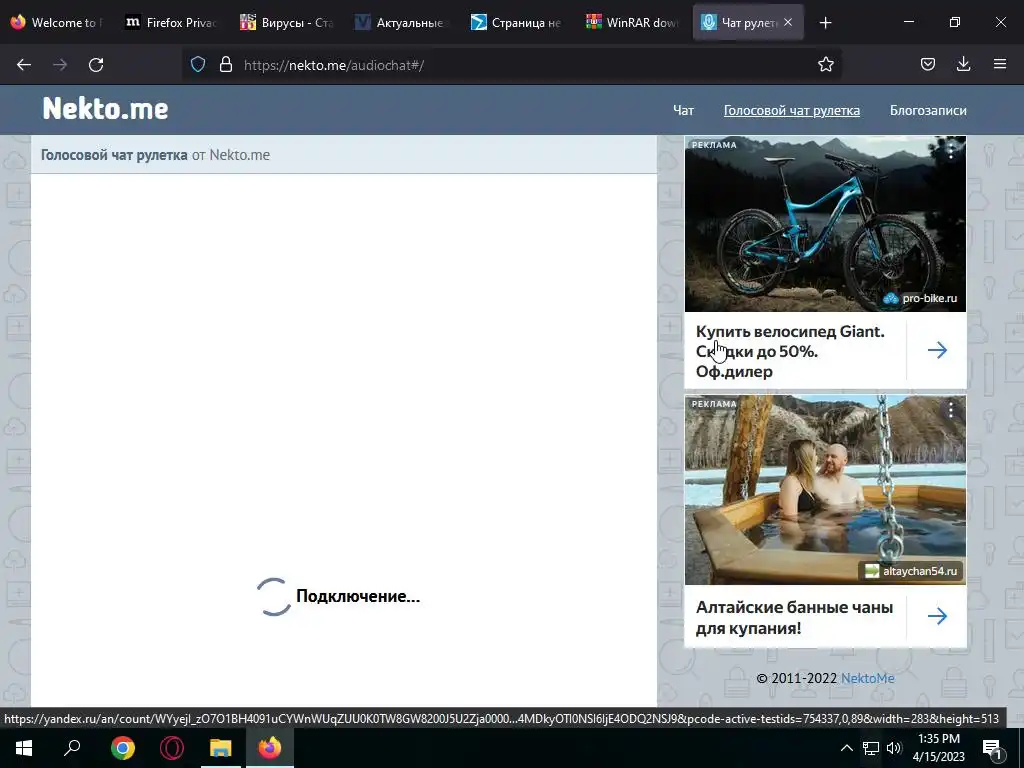Click the arrow on the Giant bicycle ad
Image resolution: width=1024 pixels, height=768 pixels.
(x=937, y=350)
